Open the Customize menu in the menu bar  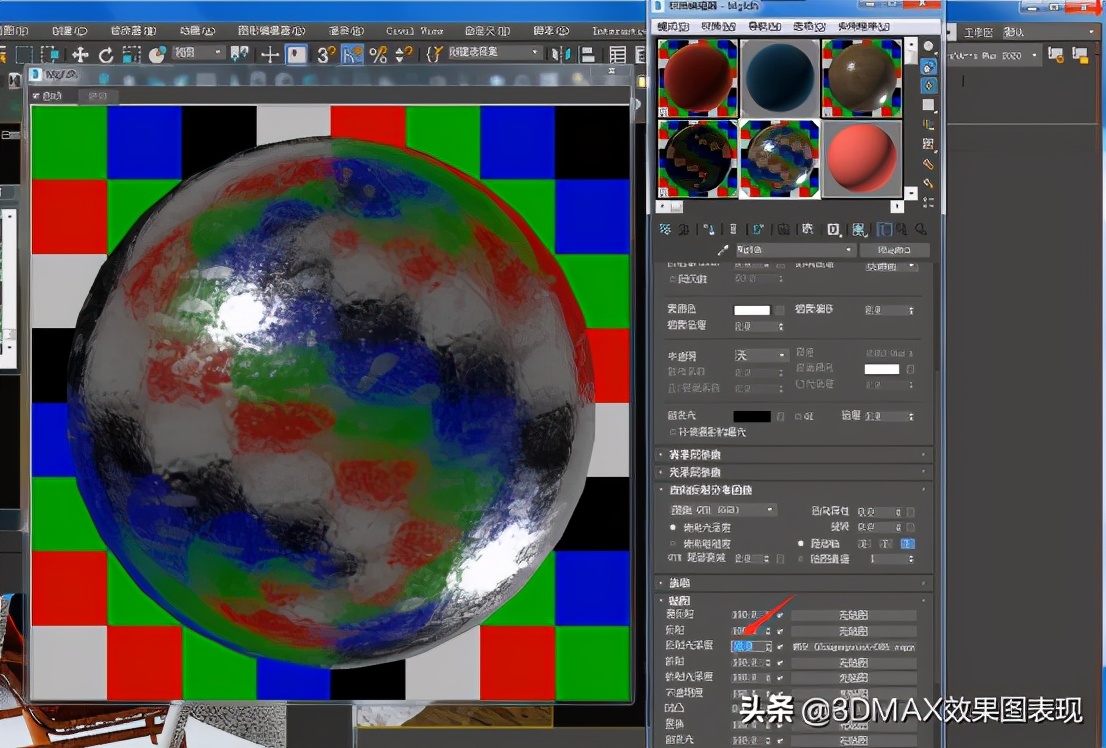[487, 30]
